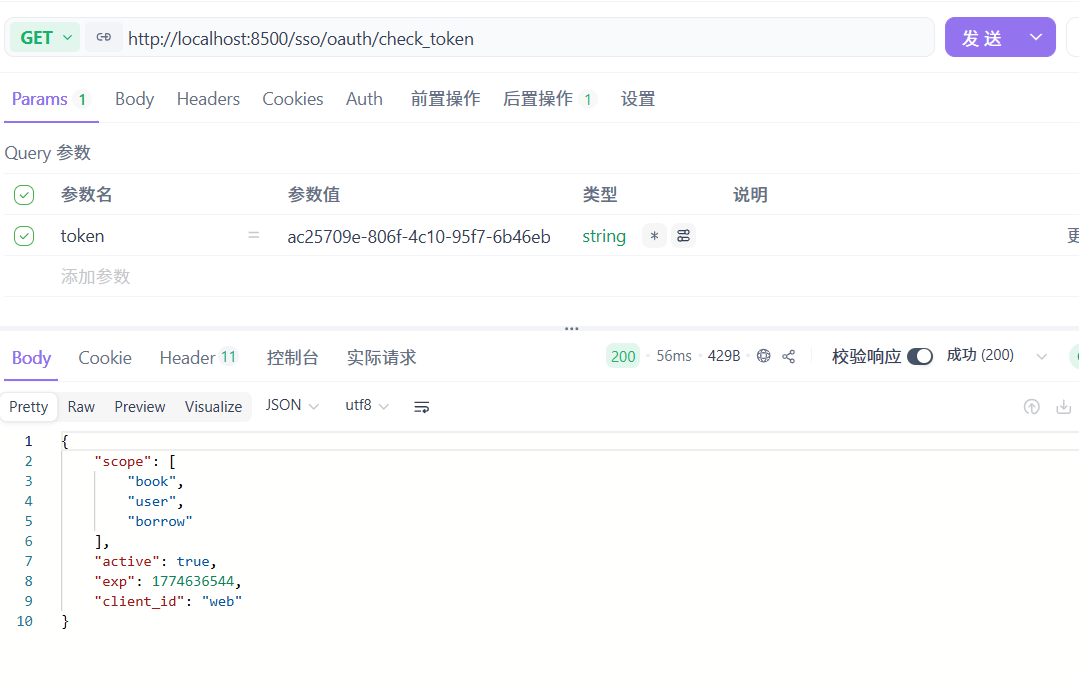Screen dimensions: 1079x678
Task: Click the link icon beside the URL
Action: [x=104, y=37]
